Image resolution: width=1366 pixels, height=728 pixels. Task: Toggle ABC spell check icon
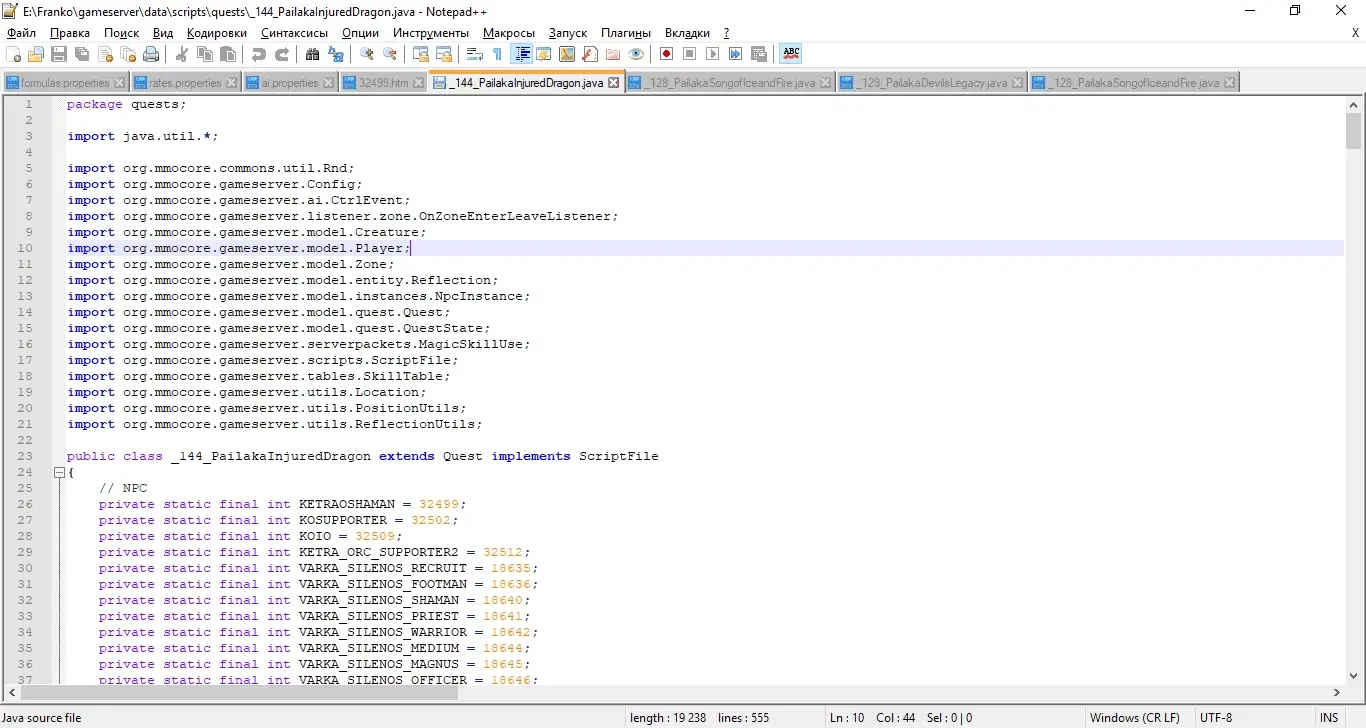[791, 54]
